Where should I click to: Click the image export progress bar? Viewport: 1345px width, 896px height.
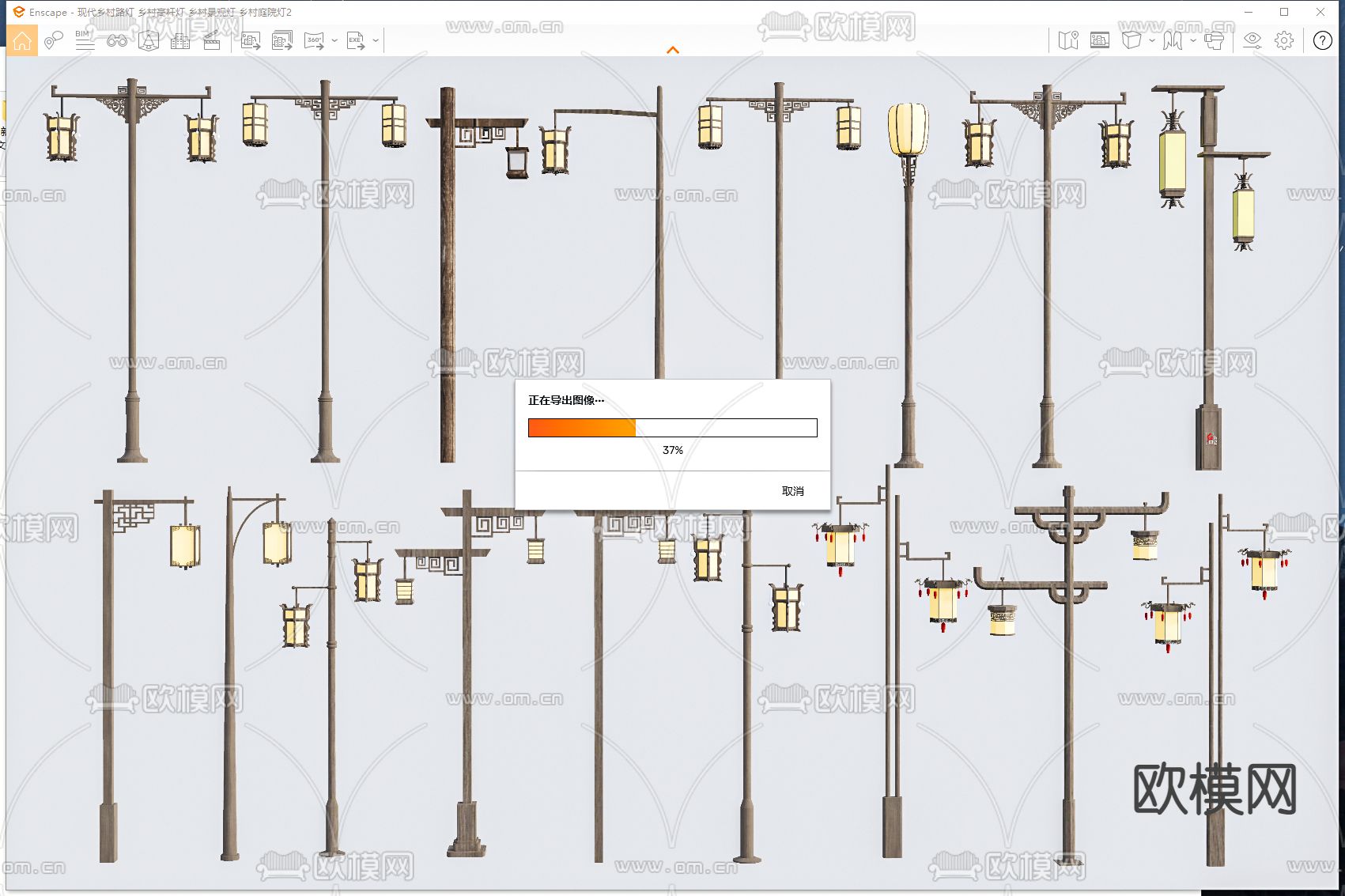[673, 428]
